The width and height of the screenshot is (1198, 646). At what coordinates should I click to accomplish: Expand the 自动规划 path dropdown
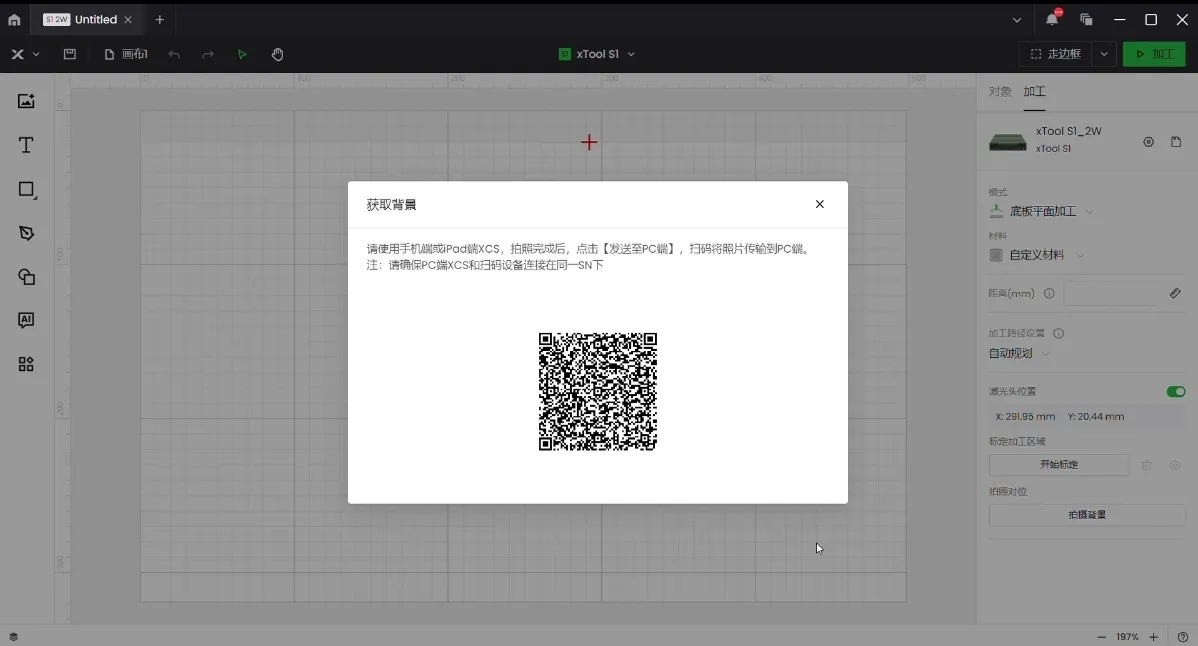click(x=1019, y=354)
